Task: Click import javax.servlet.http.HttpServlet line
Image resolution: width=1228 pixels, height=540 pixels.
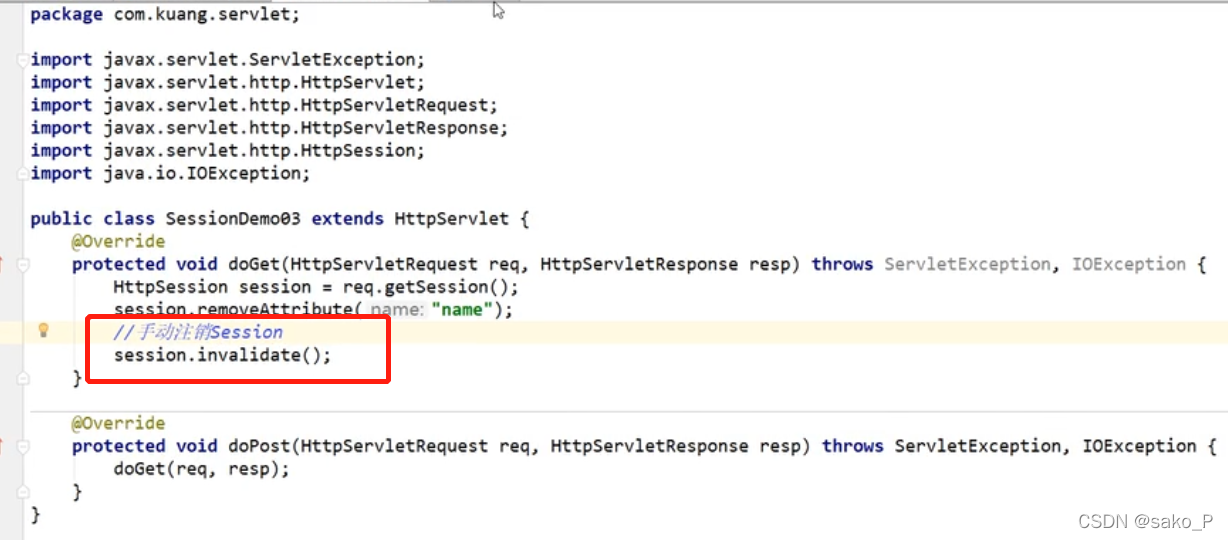Action: pyautogui.click(x=228, y=82)
